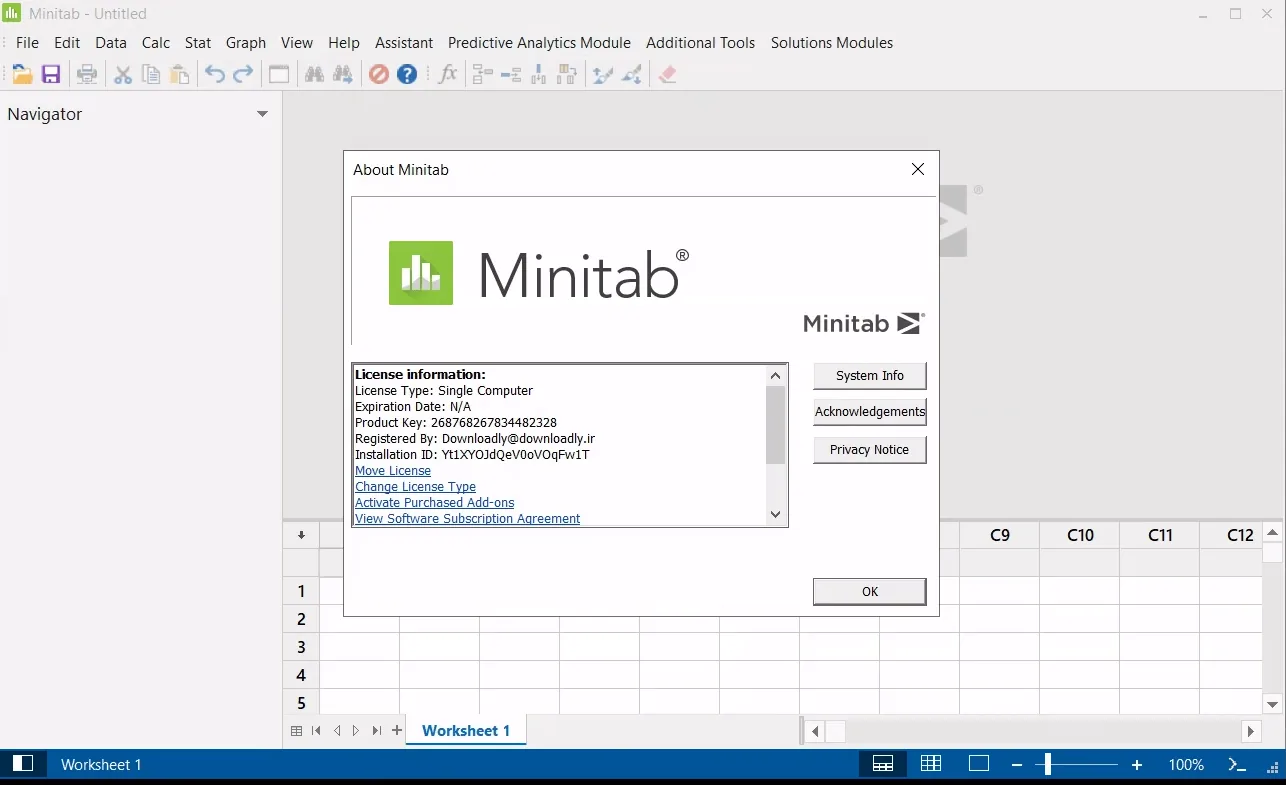Click the Insert Cells toolbar icon
This screenshot has width=1286, height=785.
[483, 74]
